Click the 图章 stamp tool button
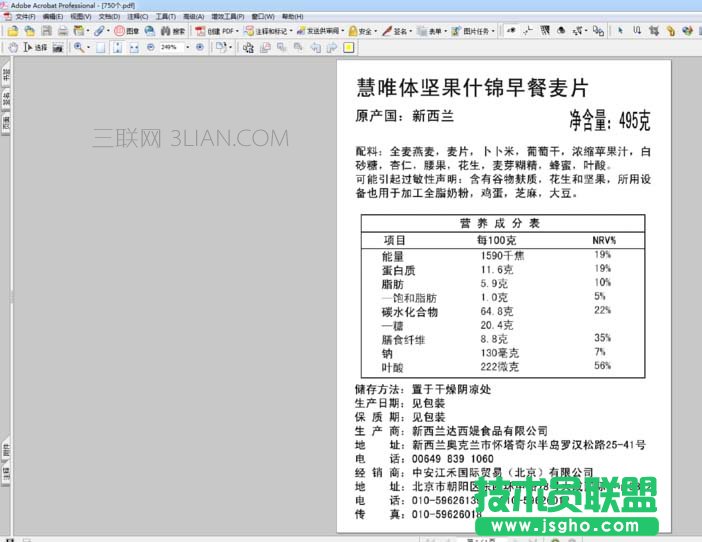 pyautogui.click(x=126, y=31)
